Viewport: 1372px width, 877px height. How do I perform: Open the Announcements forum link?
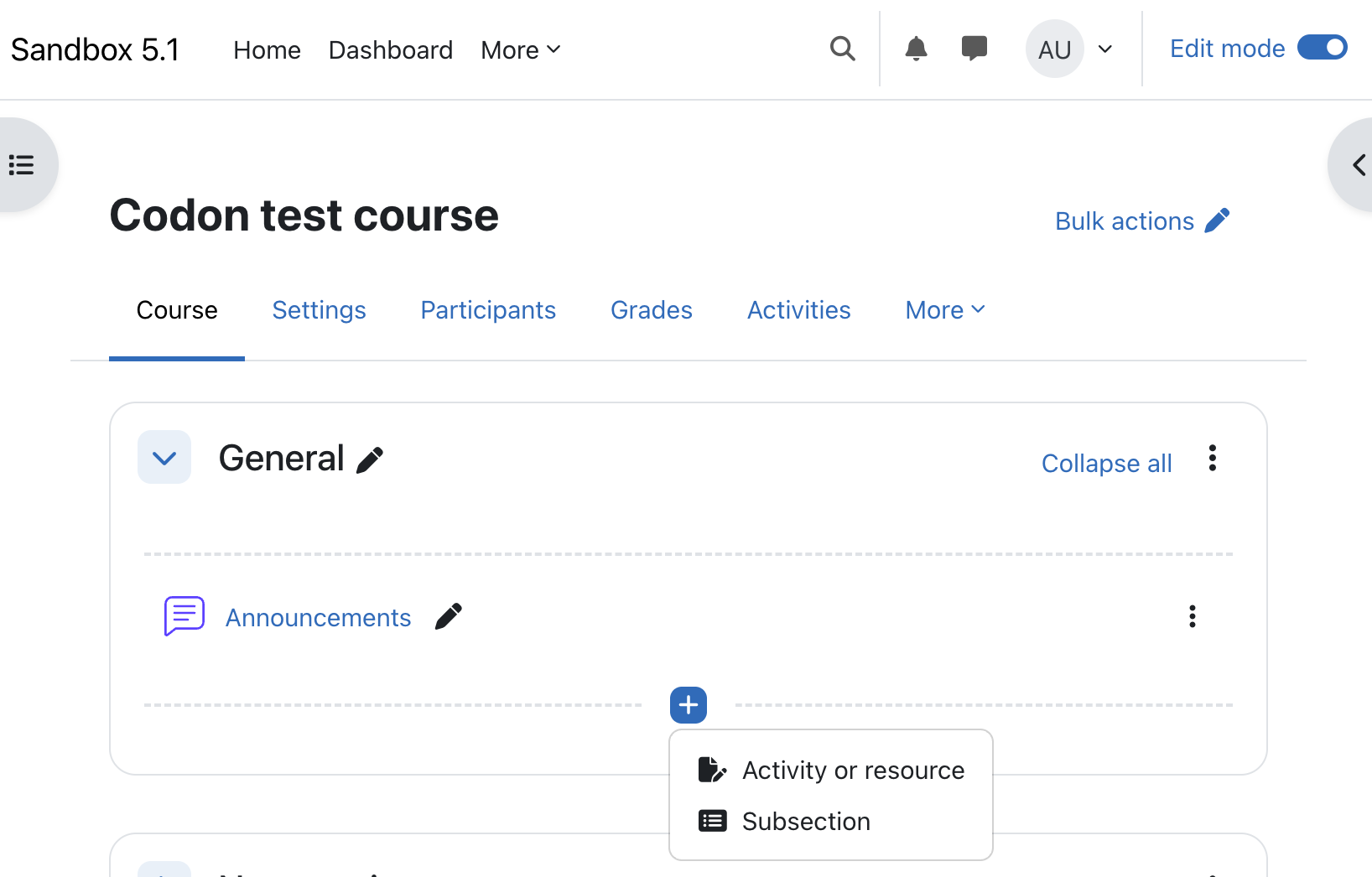click(x=318, y=618)
